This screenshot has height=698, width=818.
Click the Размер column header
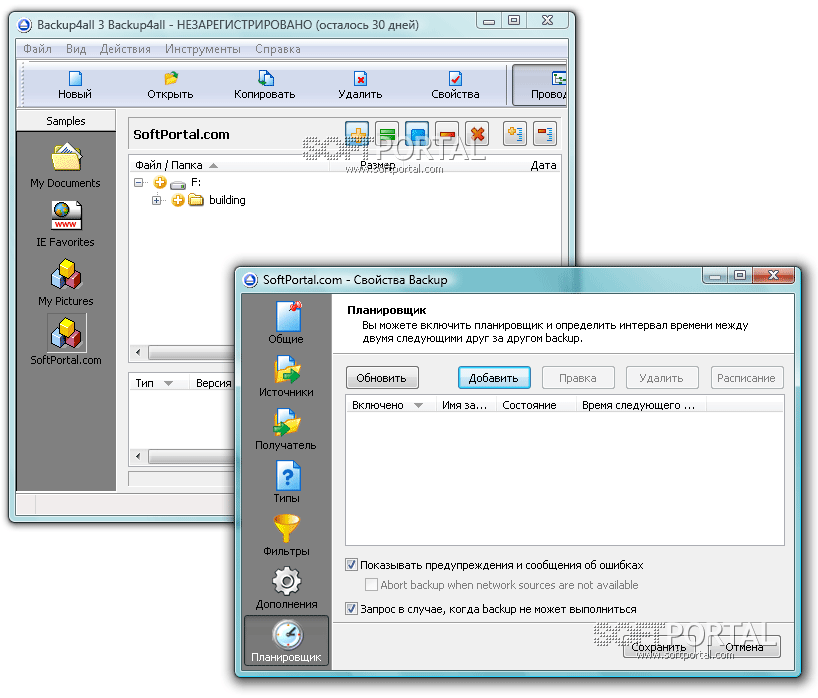pos(378,165)
